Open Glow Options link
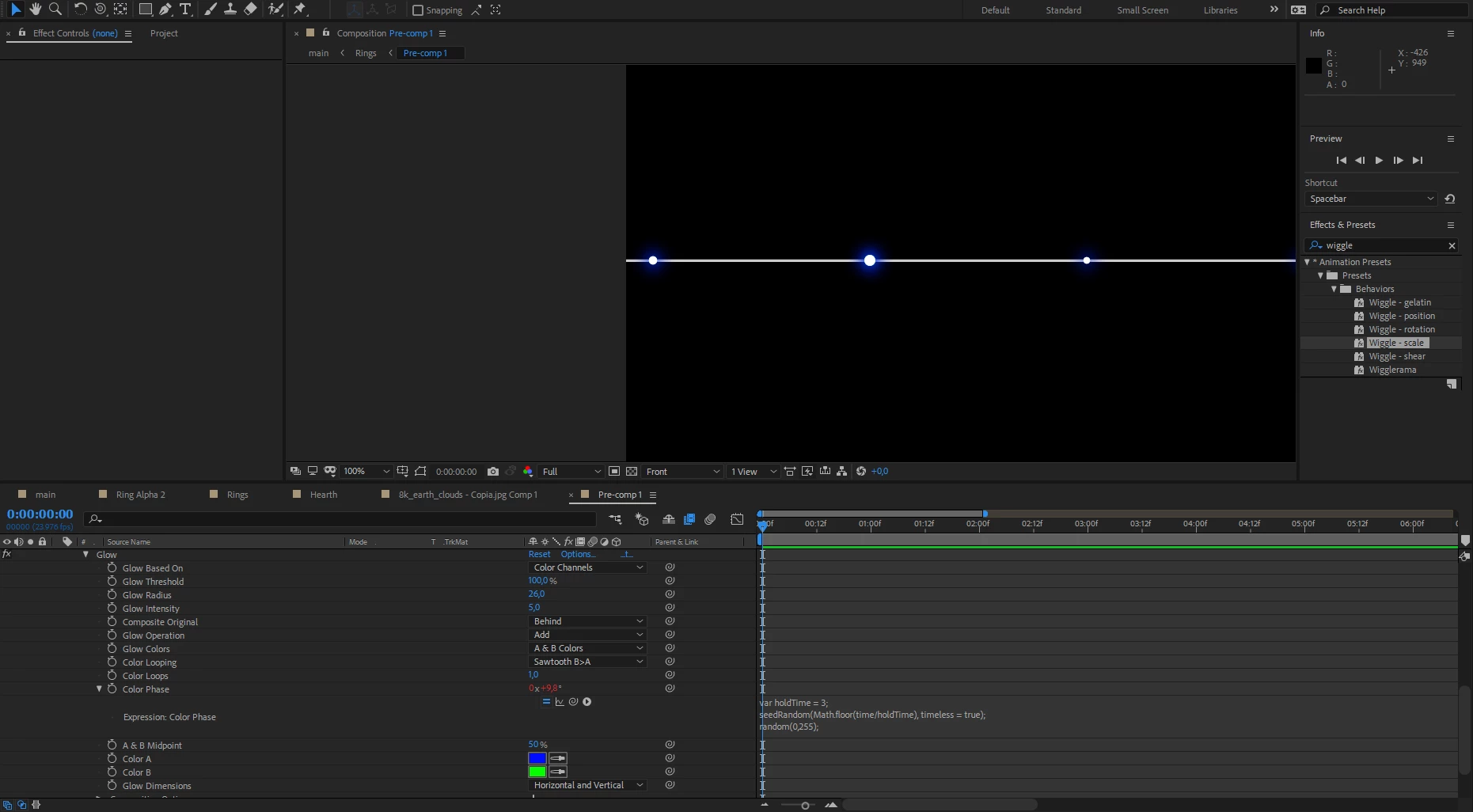1473x812 pixels. click(578, 554)
